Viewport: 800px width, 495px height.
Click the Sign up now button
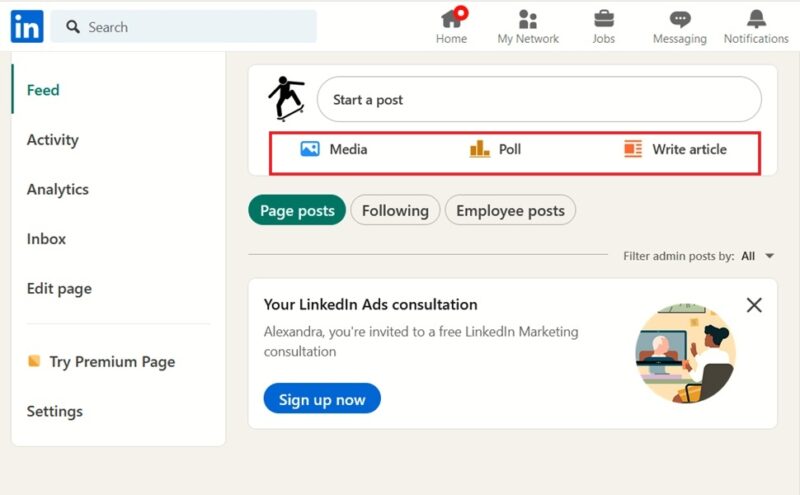tap(322, 399)
